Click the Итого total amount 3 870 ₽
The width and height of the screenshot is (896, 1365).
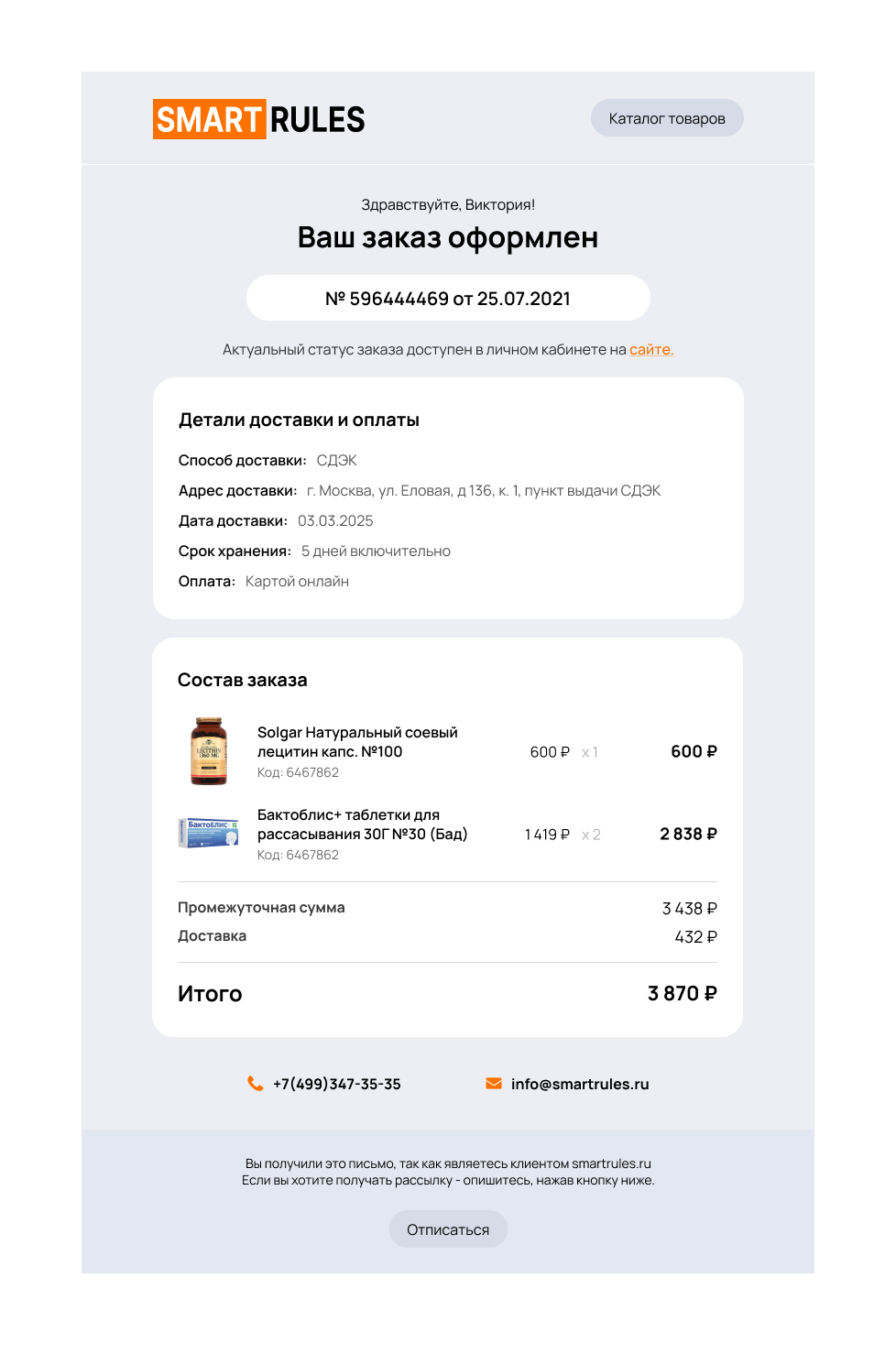[x=682, y=994]
